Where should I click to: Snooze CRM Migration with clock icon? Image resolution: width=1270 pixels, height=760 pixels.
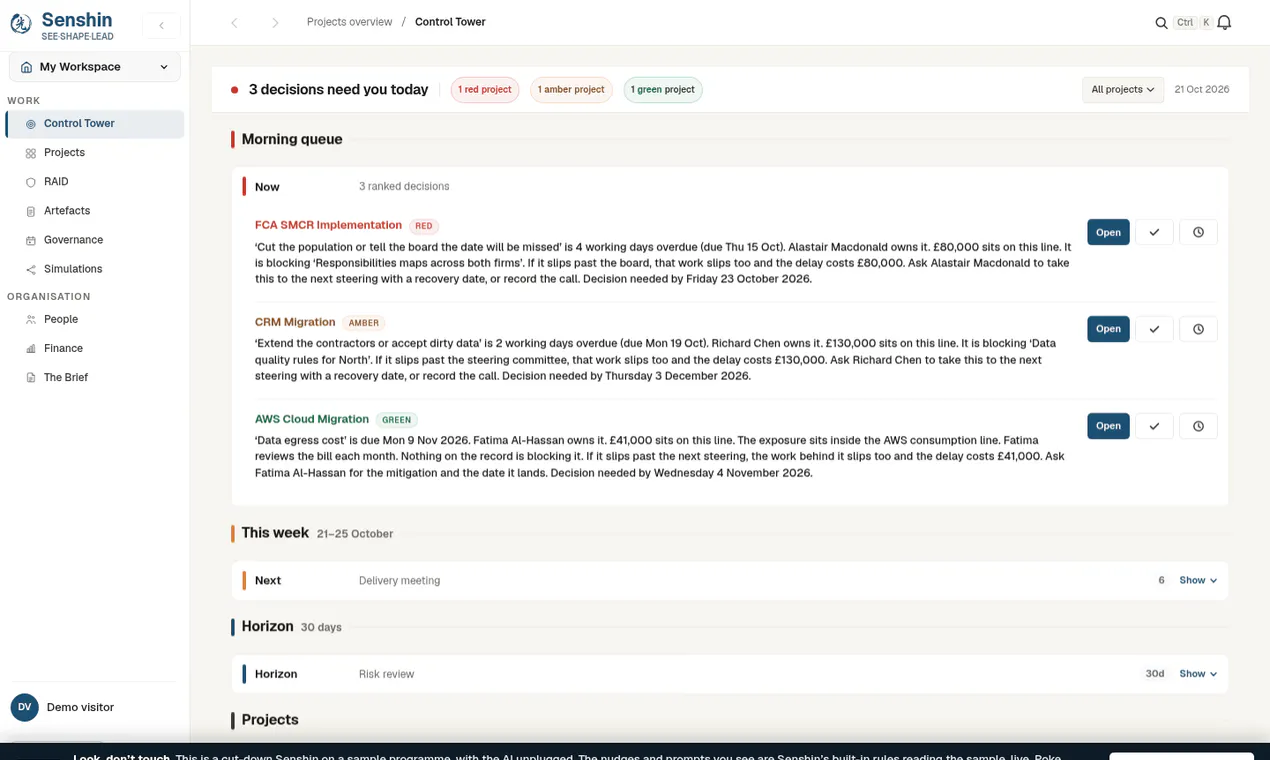tap(1198, 329)
